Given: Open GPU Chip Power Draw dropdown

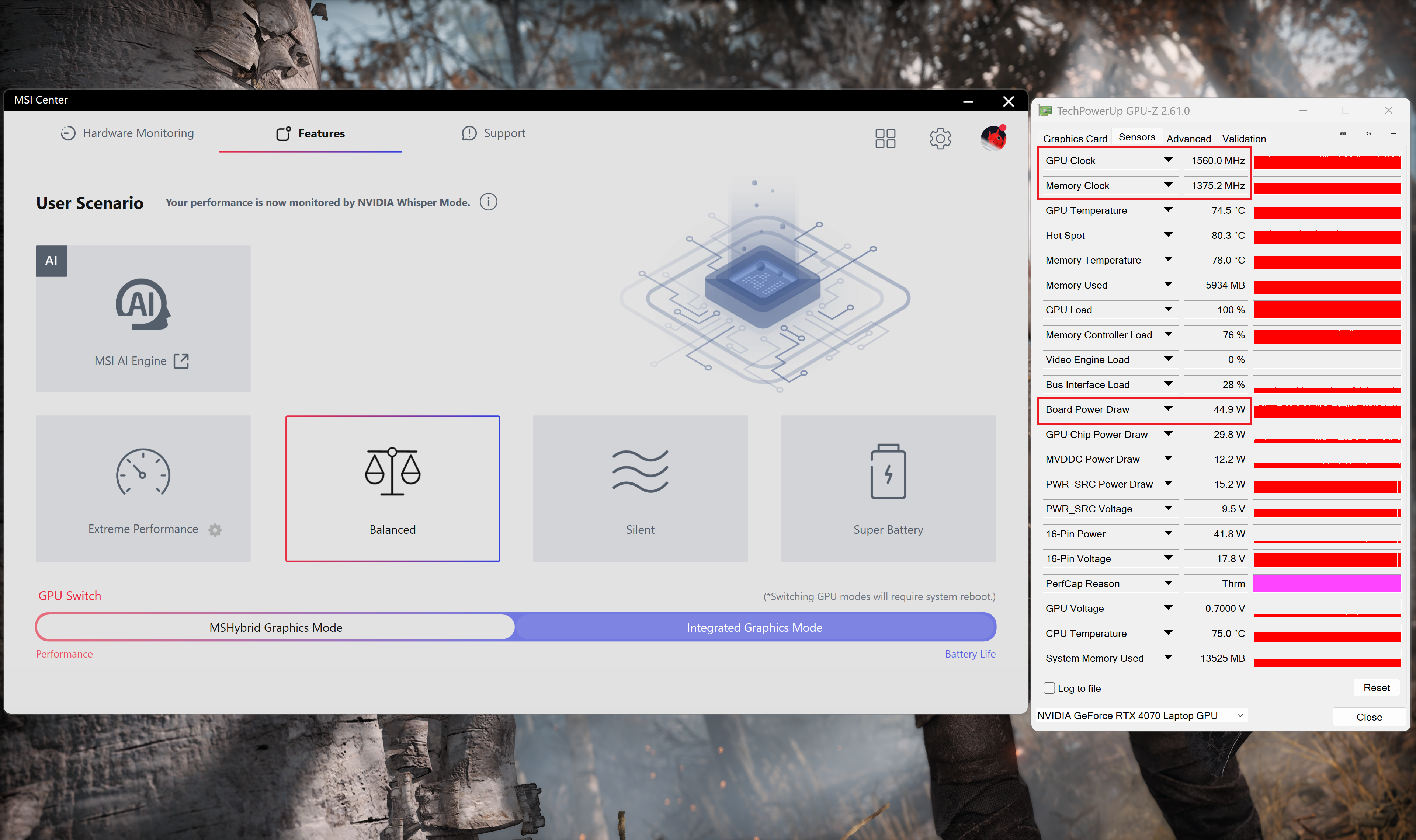Looking at the screenshot, I should tap(1168, 433).
